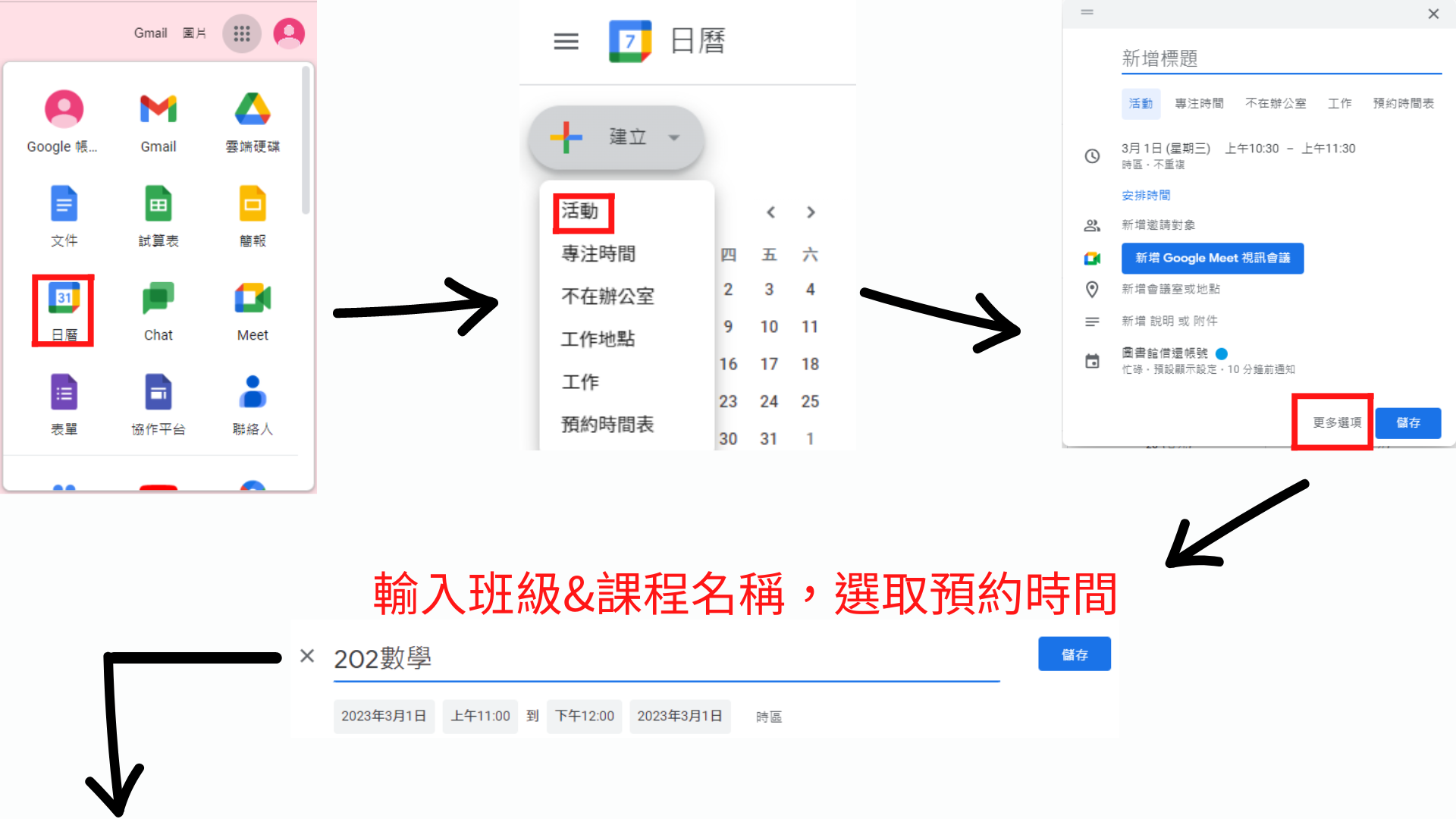Select 預約時間表 from dropdown menu
This screenshot has width=1456, height=819.
(x=608, y=424)
